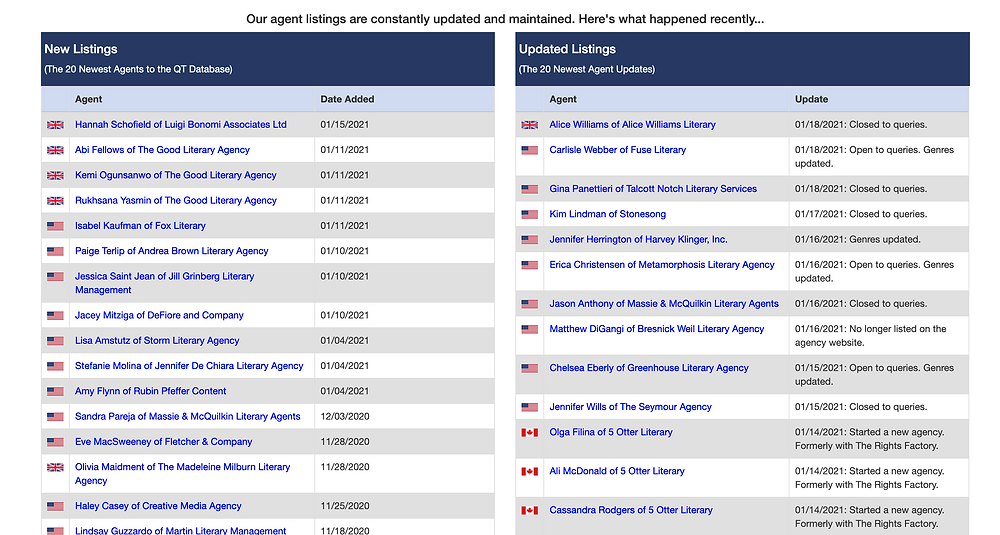
Task: Open Jason Anthony of Massie & McQuilkin link
Action: 664,304
